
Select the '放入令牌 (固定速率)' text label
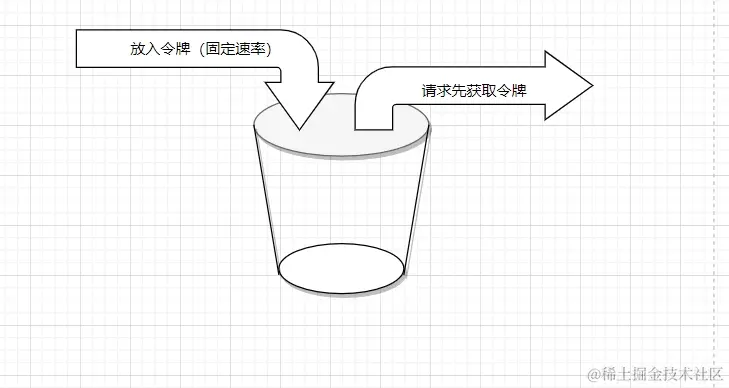tap(201, 49)
